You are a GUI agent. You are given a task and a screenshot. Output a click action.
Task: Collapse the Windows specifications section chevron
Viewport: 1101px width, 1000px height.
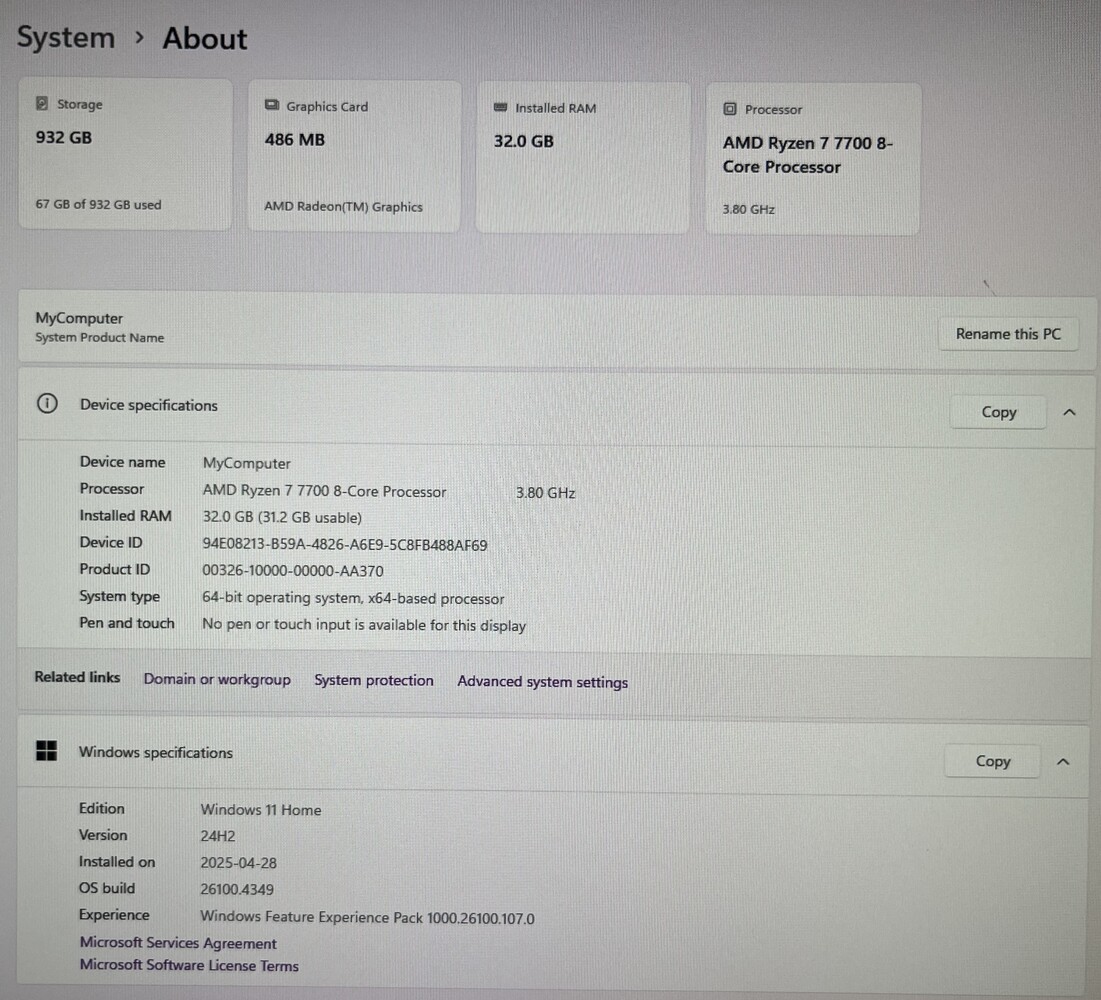1063,761
